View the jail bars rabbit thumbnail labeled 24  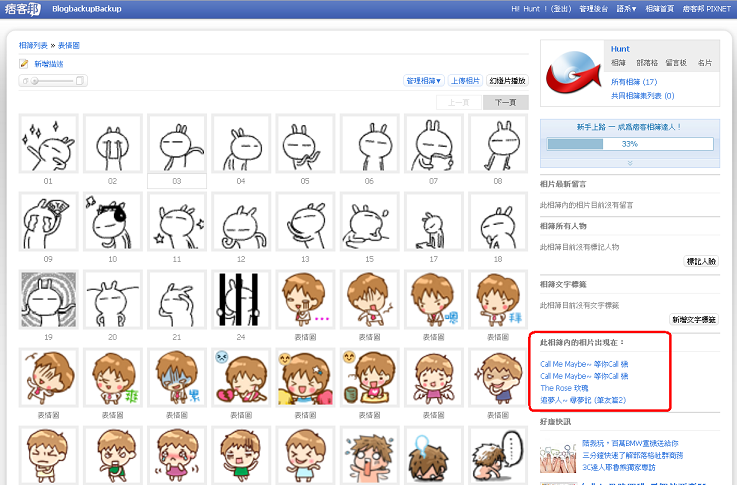pos(241,299)
